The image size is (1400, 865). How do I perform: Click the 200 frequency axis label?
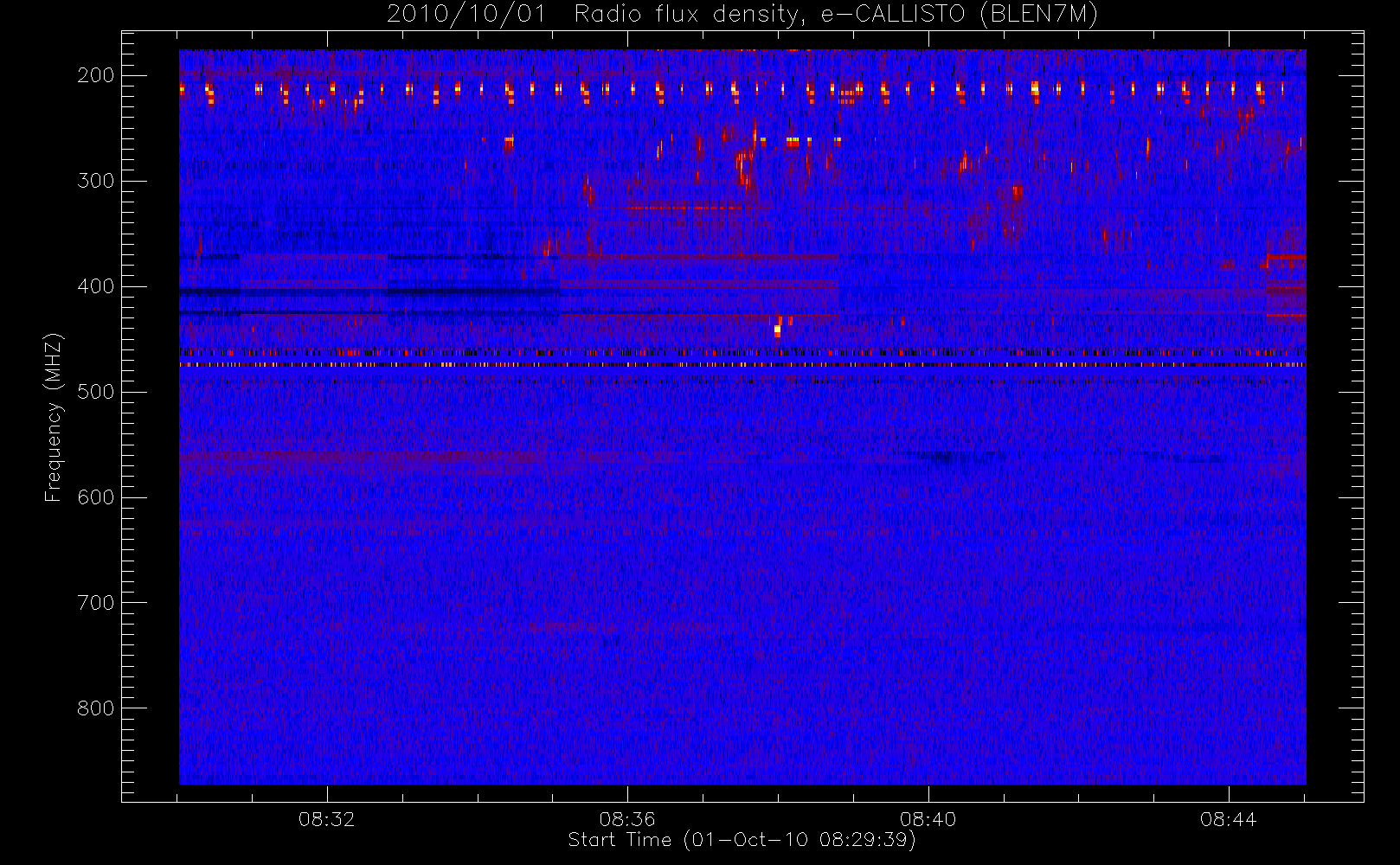point(96,75)
